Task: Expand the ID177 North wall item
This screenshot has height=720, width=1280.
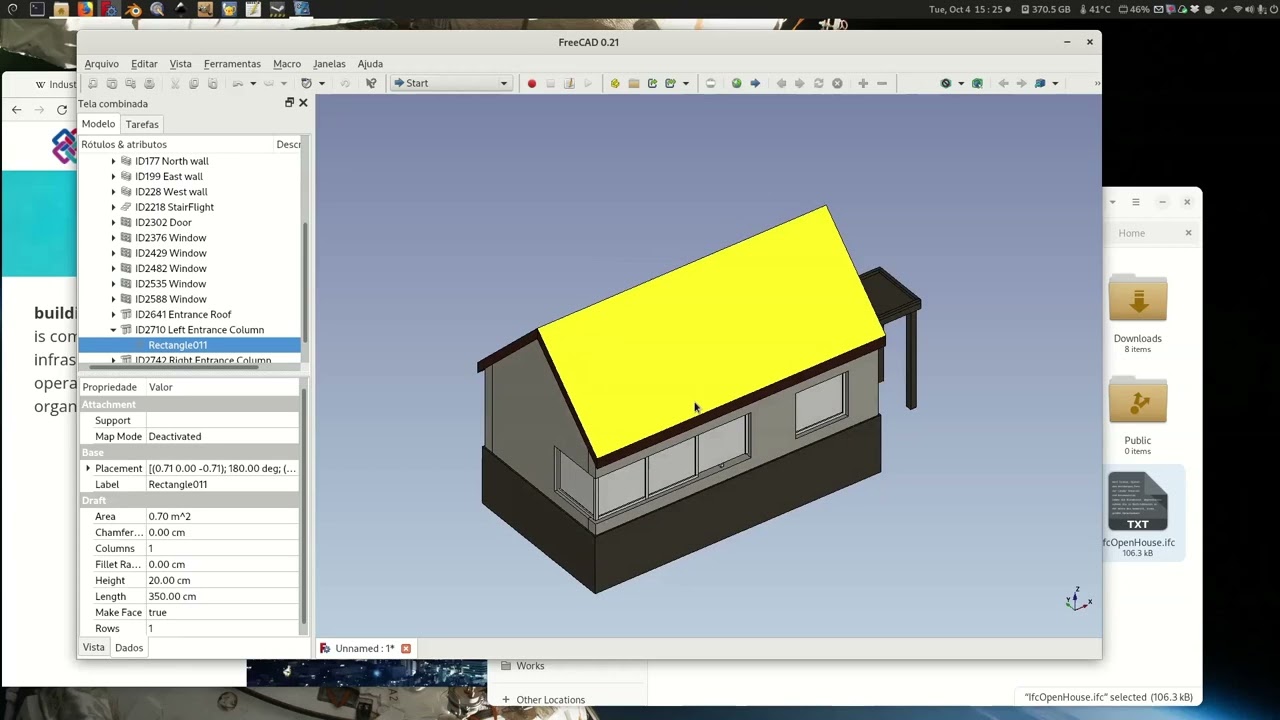Action: pyautogui.click(x=113, y=161)
